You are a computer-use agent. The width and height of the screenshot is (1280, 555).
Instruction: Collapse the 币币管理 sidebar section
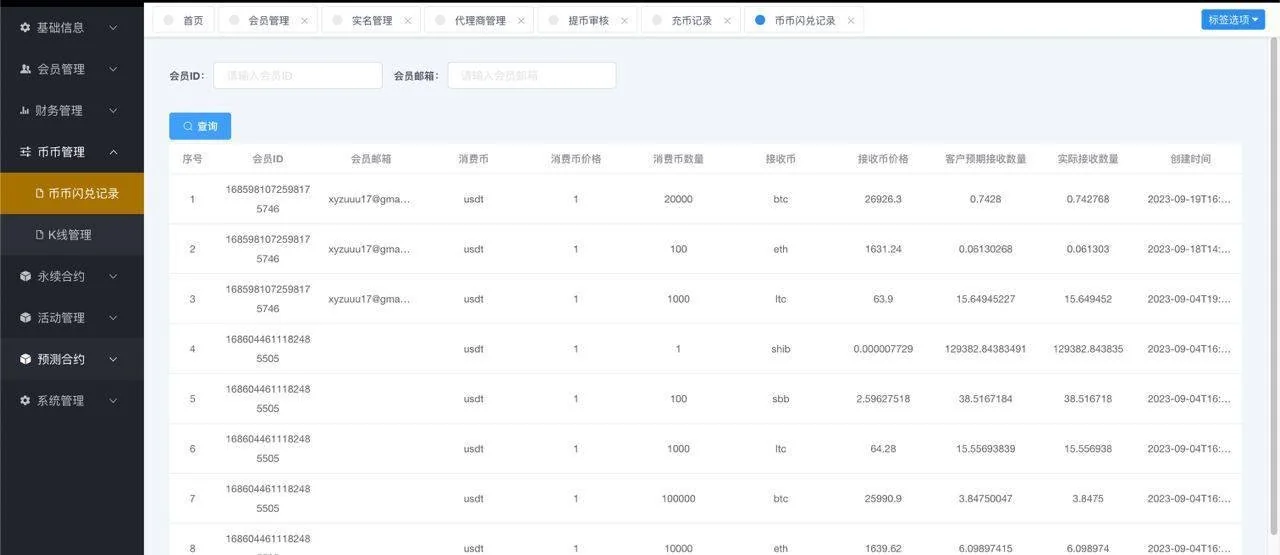(113, 152)
